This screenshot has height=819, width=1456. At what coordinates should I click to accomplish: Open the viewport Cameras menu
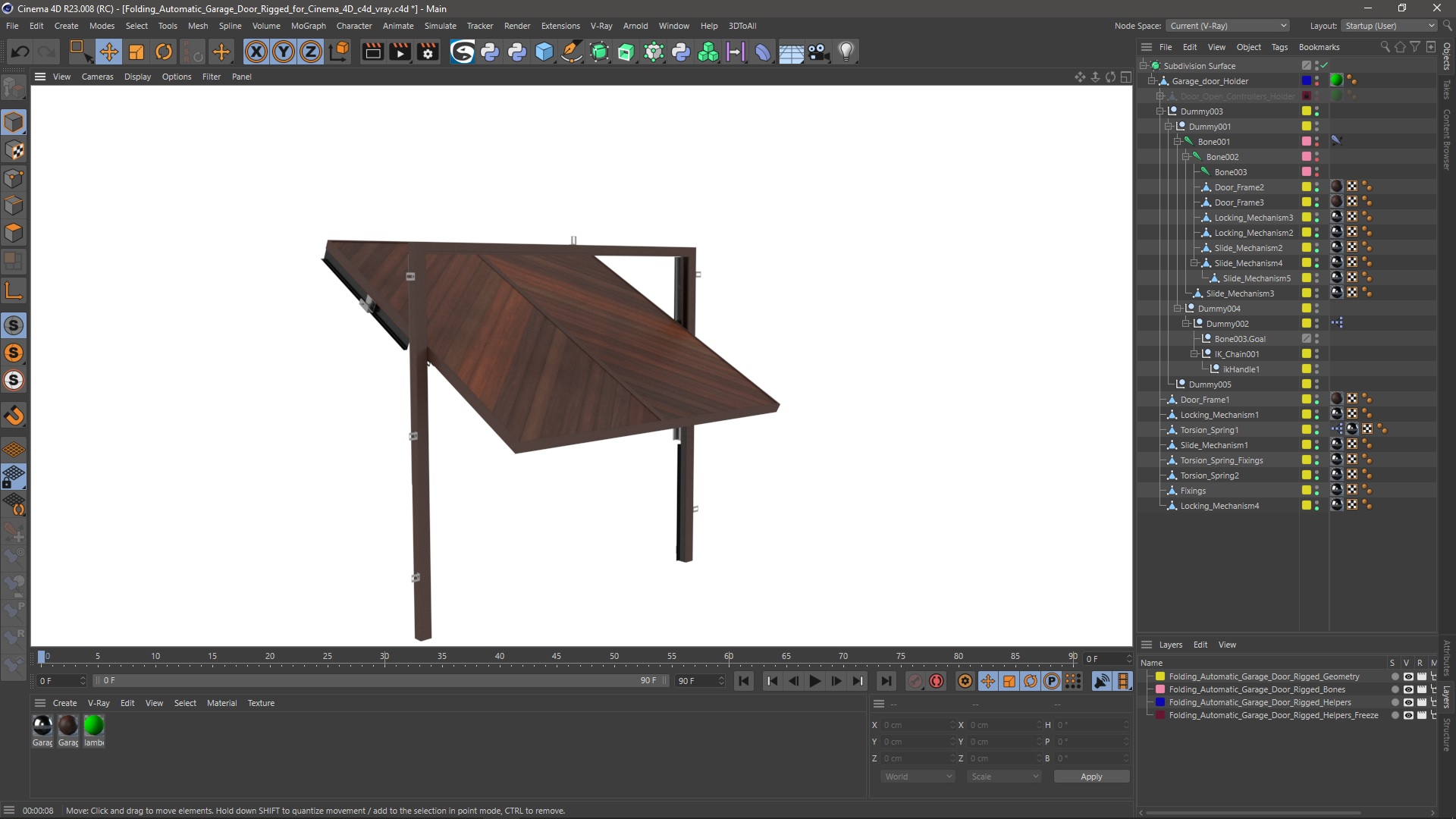coord(97,77)
